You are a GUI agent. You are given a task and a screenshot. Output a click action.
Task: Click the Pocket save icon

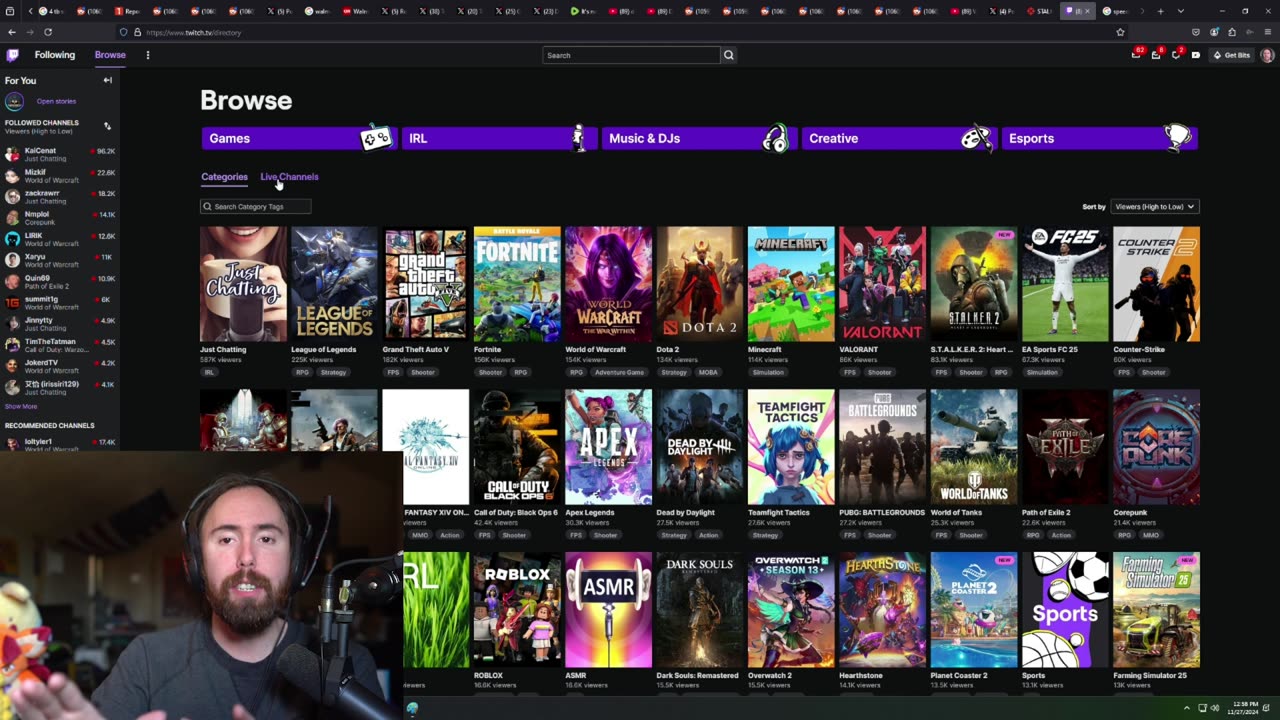tap(1197, 32)
